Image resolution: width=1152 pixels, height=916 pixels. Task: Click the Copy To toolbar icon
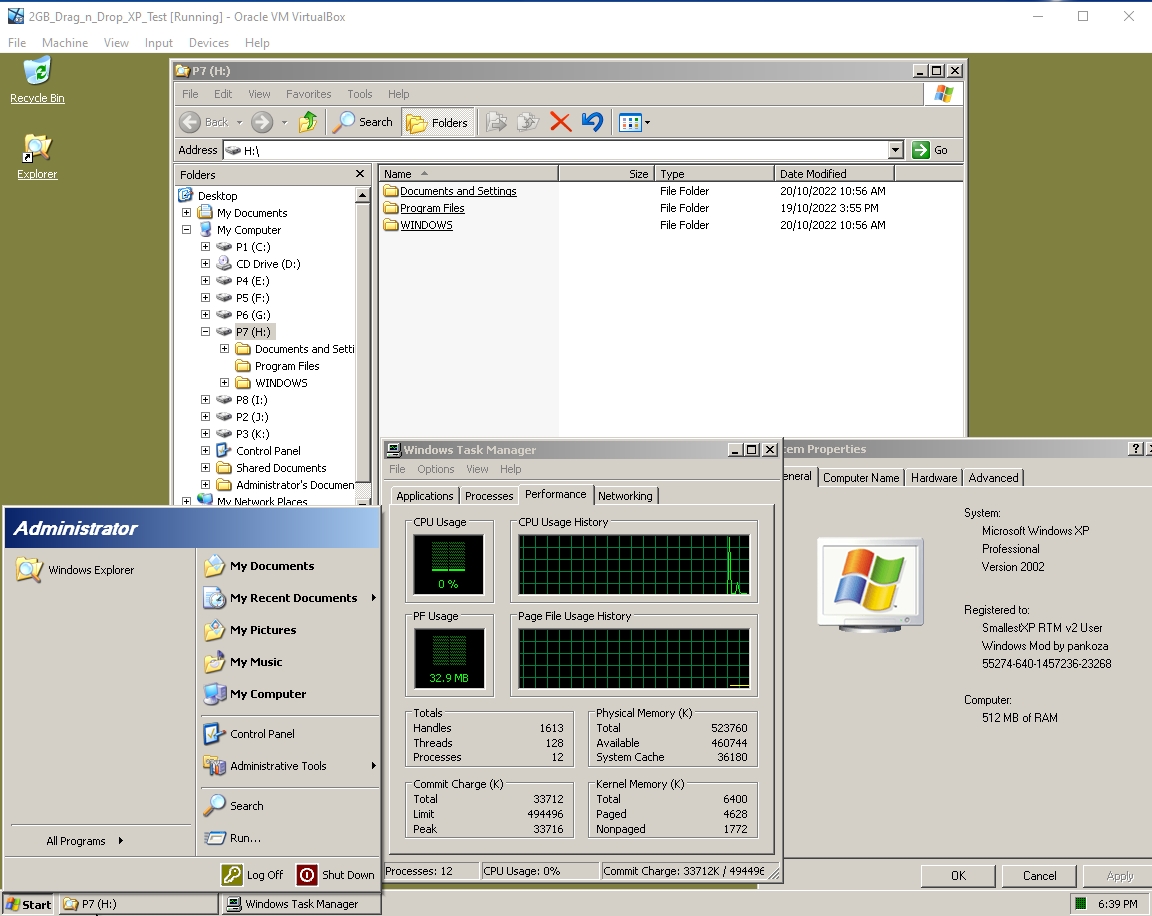coord(528,122)
